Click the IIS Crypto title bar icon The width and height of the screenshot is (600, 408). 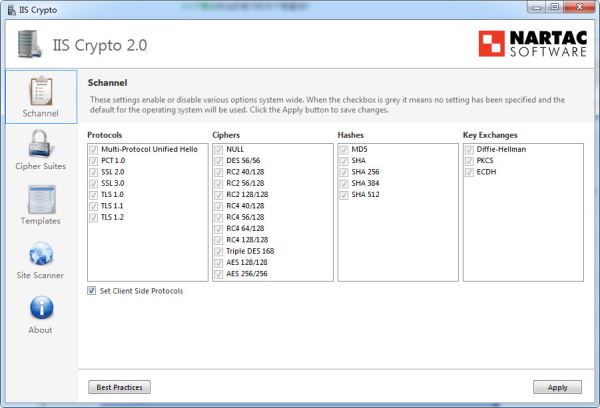tap(12, 10)
